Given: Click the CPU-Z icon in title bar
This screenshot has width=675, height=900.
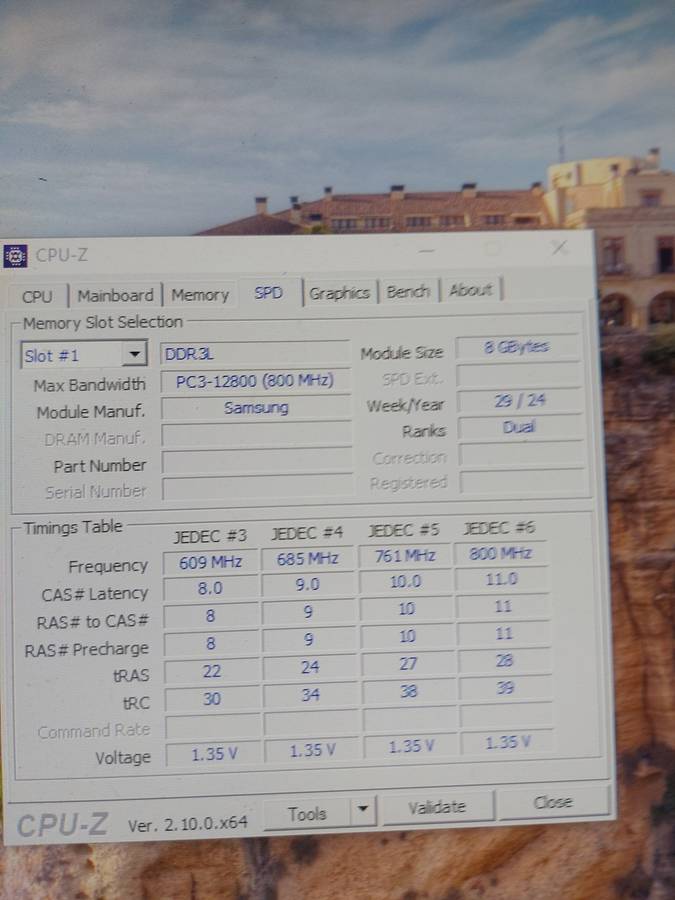Looking at the screenshot, I should pyautogui.click(x=16, y=256).
